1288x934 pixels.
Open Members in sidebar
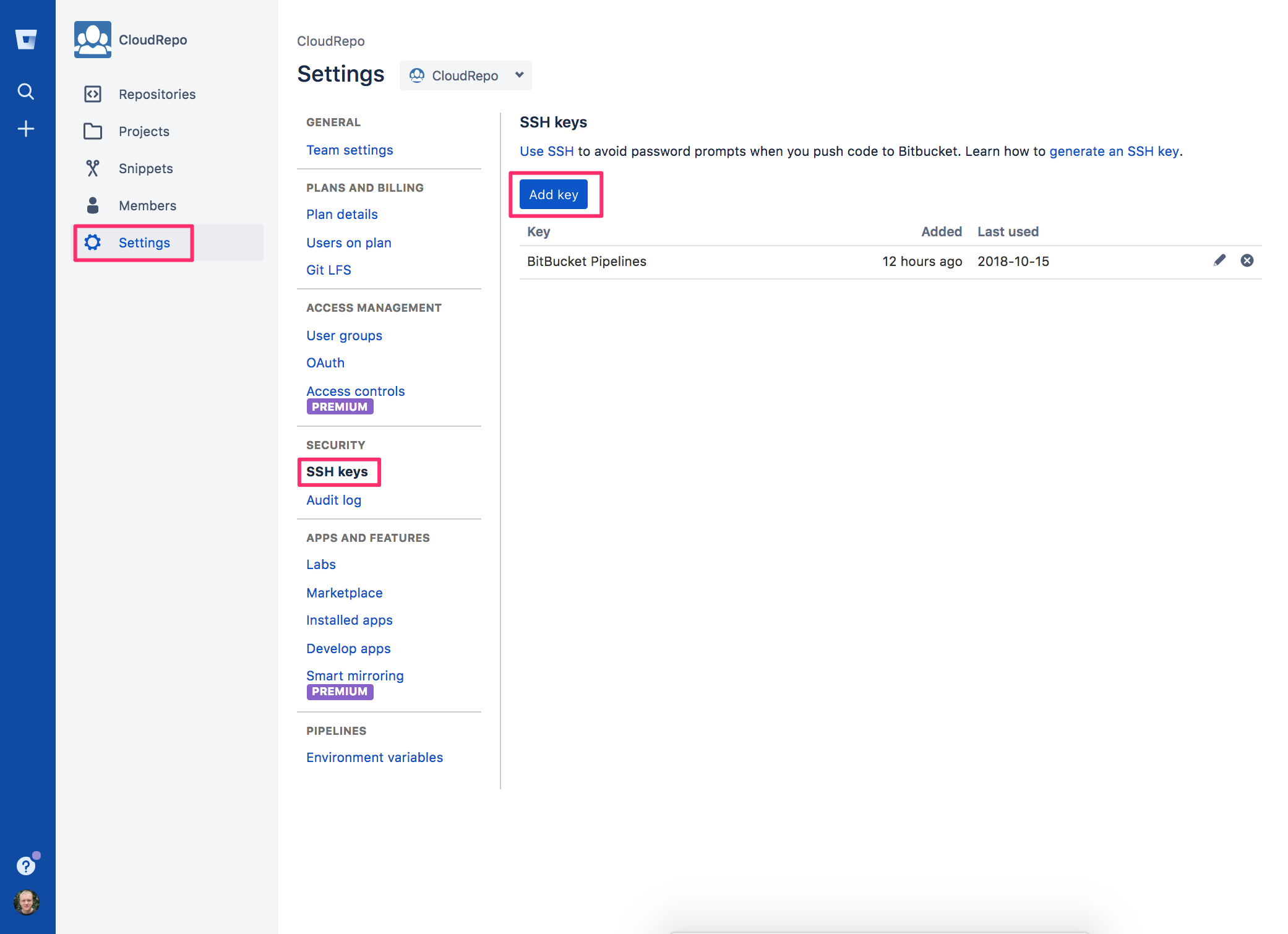pos(148,205)
